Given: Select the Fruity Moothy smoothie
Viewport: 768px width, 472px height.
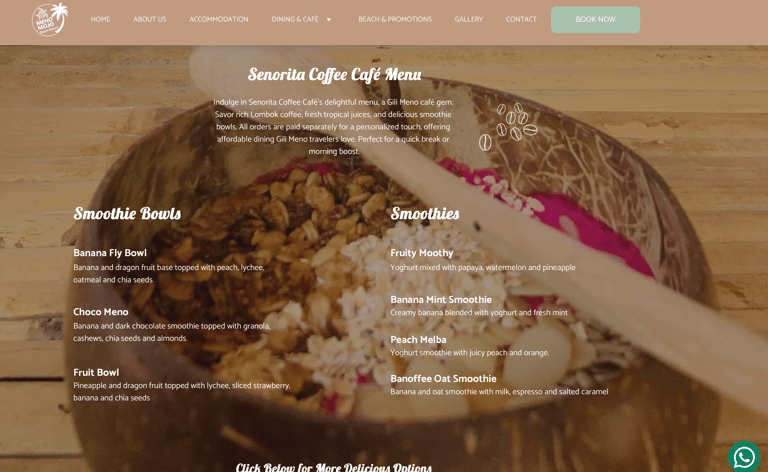Looking at the screenshot, I should (422, 253).
